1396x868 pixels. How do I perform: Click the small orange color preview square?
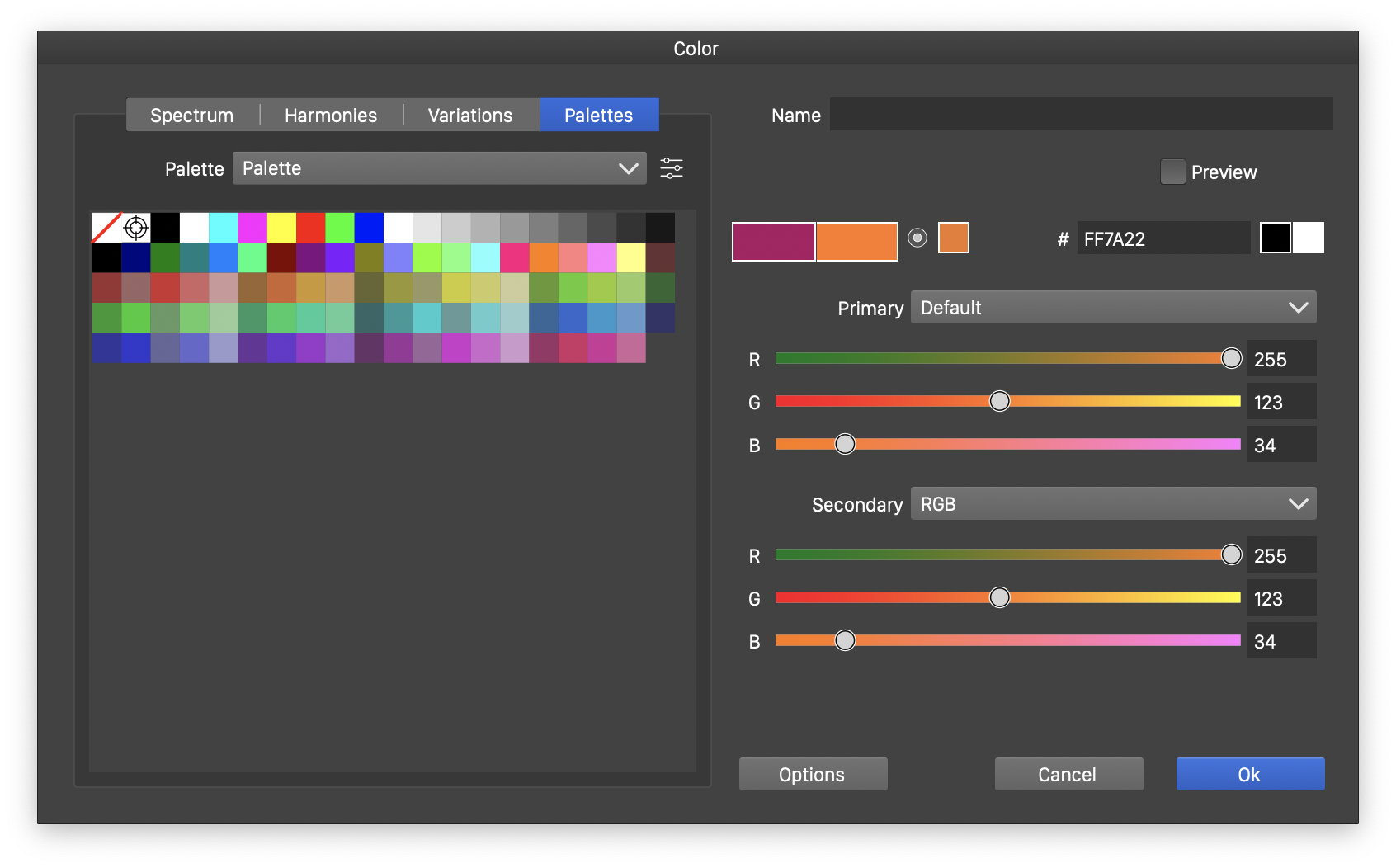(953, 238)
